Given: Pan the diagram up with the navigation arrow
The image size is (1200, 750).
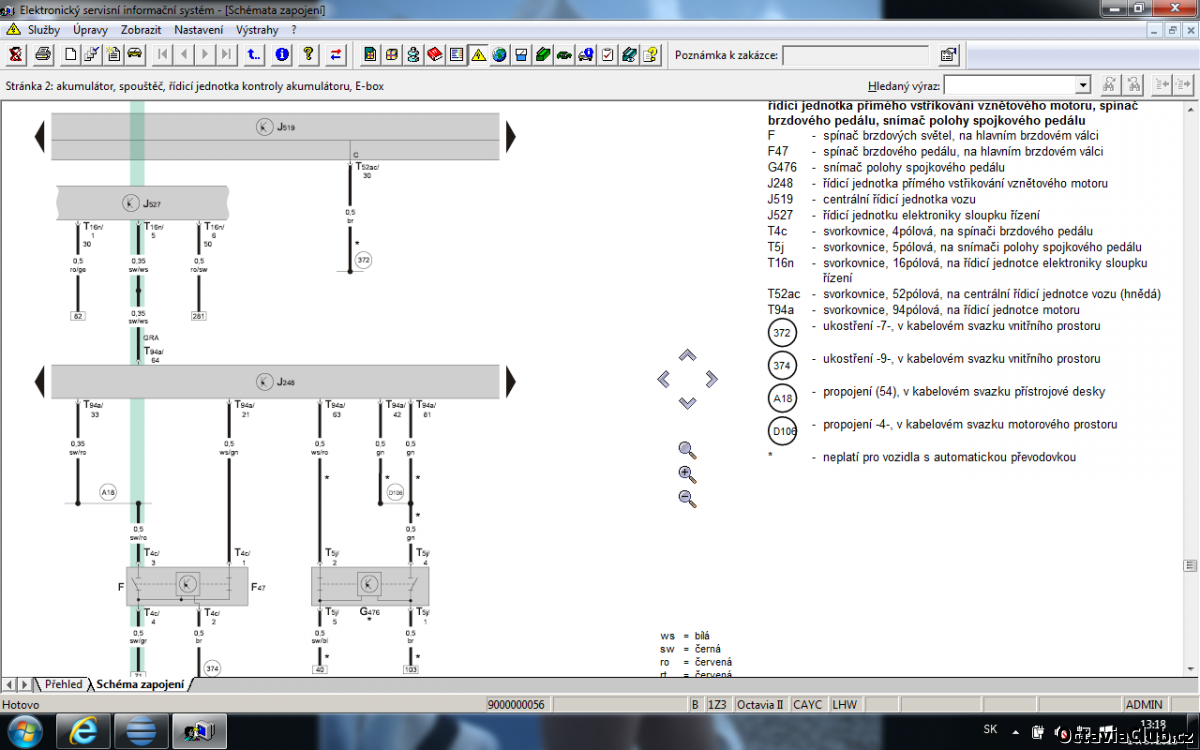Looking at the screenshot, I should pyautogui.click(x=687, y=356).
